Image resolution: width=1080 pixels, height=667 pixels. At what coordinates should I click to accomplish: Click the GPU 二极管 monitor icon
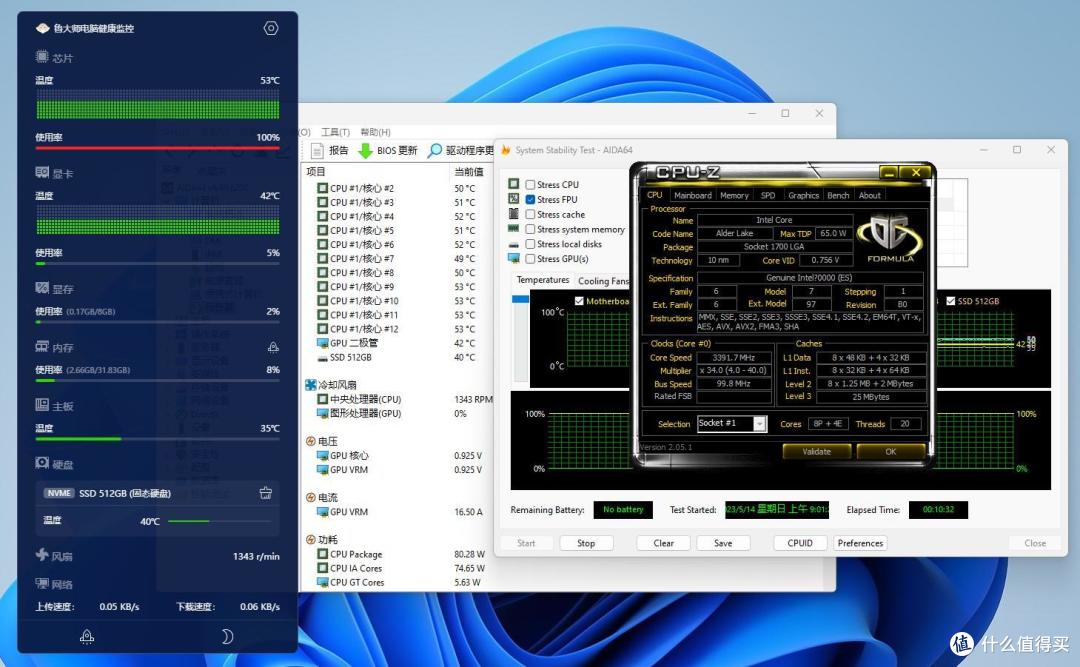tap(322, 343)
